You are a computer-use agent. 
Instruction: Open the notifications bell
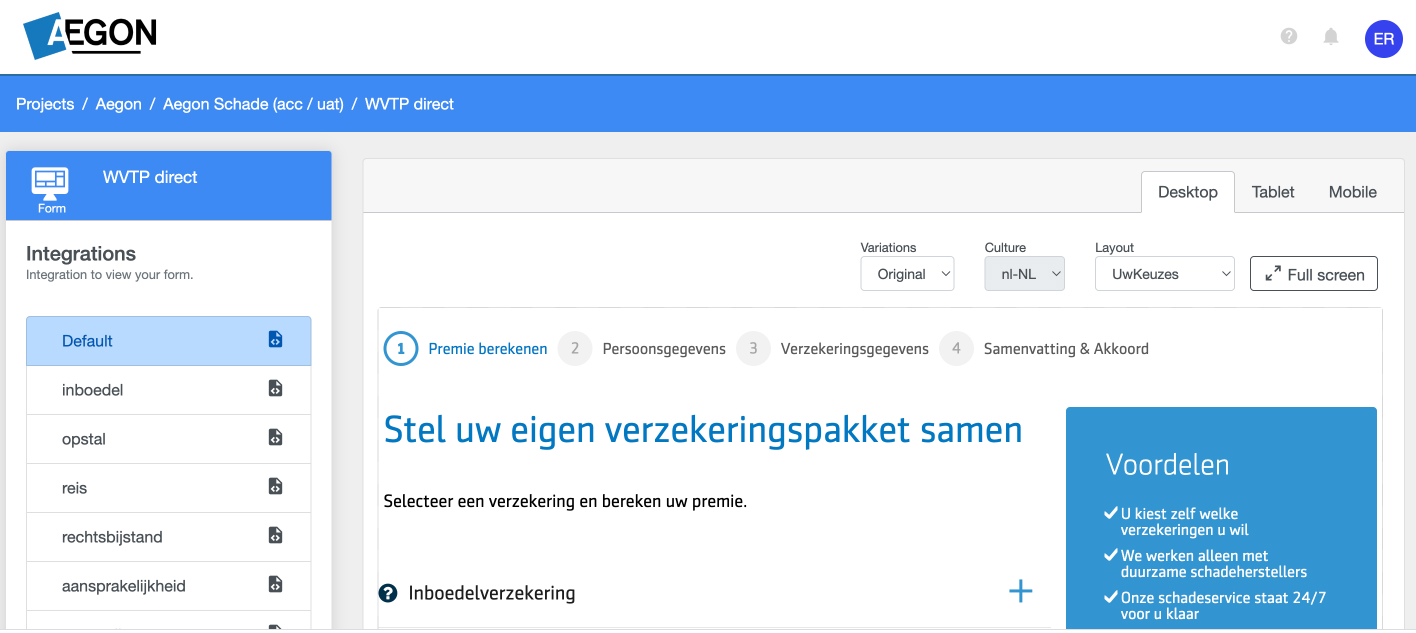coord(1331,36)
